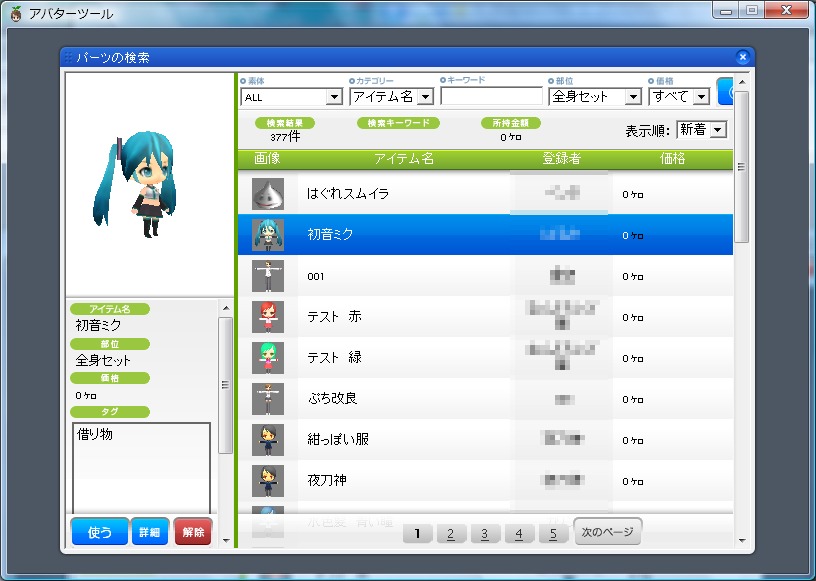
Task: Click the blue search button beside 価格 filter
Action: 725,92
